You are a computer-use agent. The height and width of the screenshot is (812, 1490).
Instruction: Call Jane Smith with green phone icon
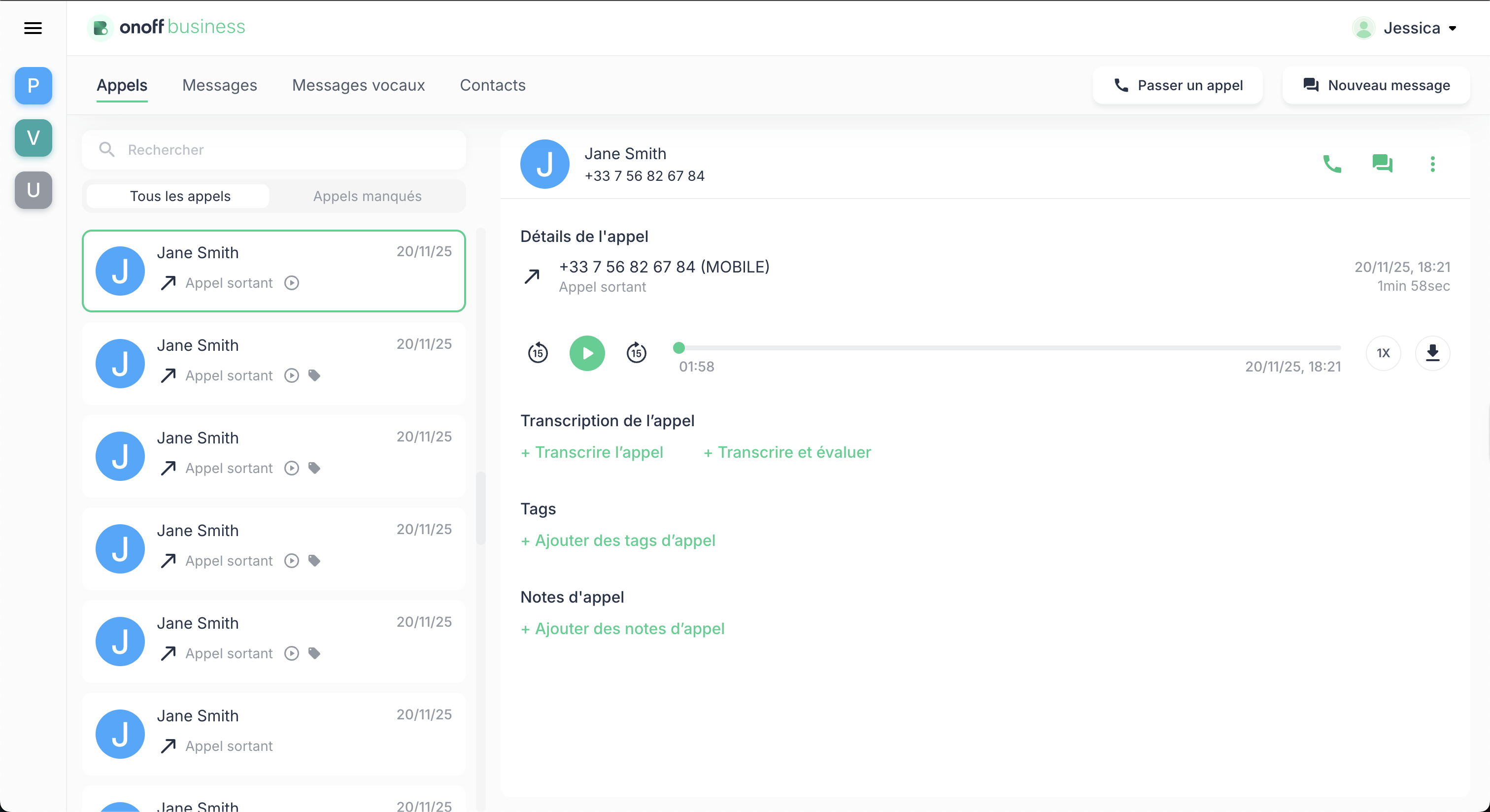pos(1332,164)
